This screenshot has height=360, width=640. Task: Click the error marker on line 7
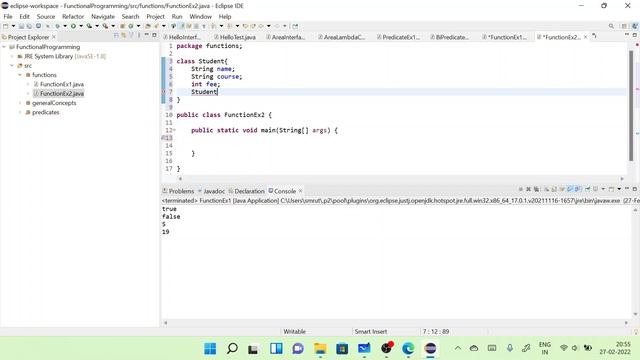pyautogui.click(x=164, y=92)
